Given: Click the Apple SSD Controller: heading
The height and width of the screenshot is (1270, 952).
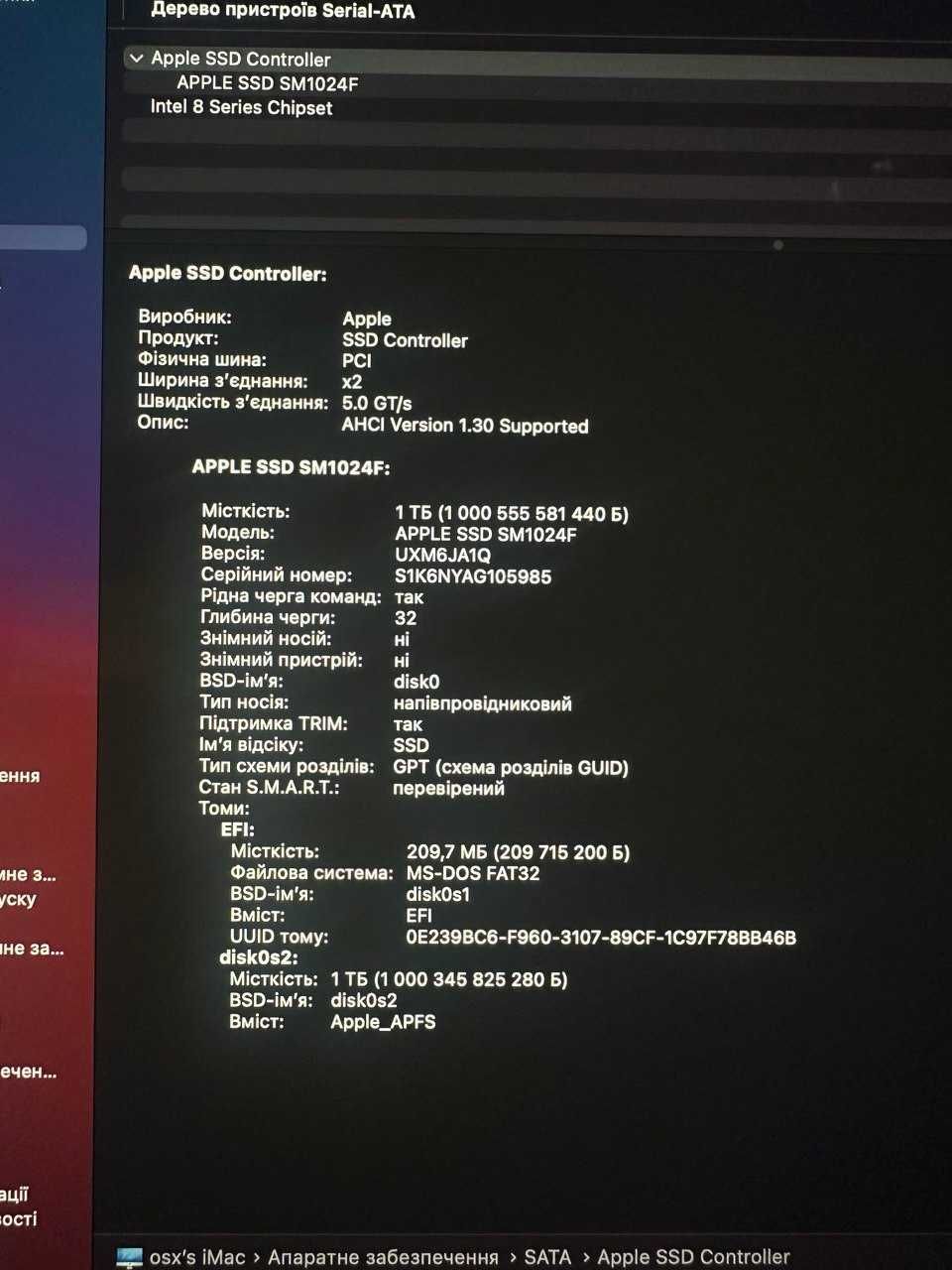Looking at the screenshot, I should pos(227,273).
